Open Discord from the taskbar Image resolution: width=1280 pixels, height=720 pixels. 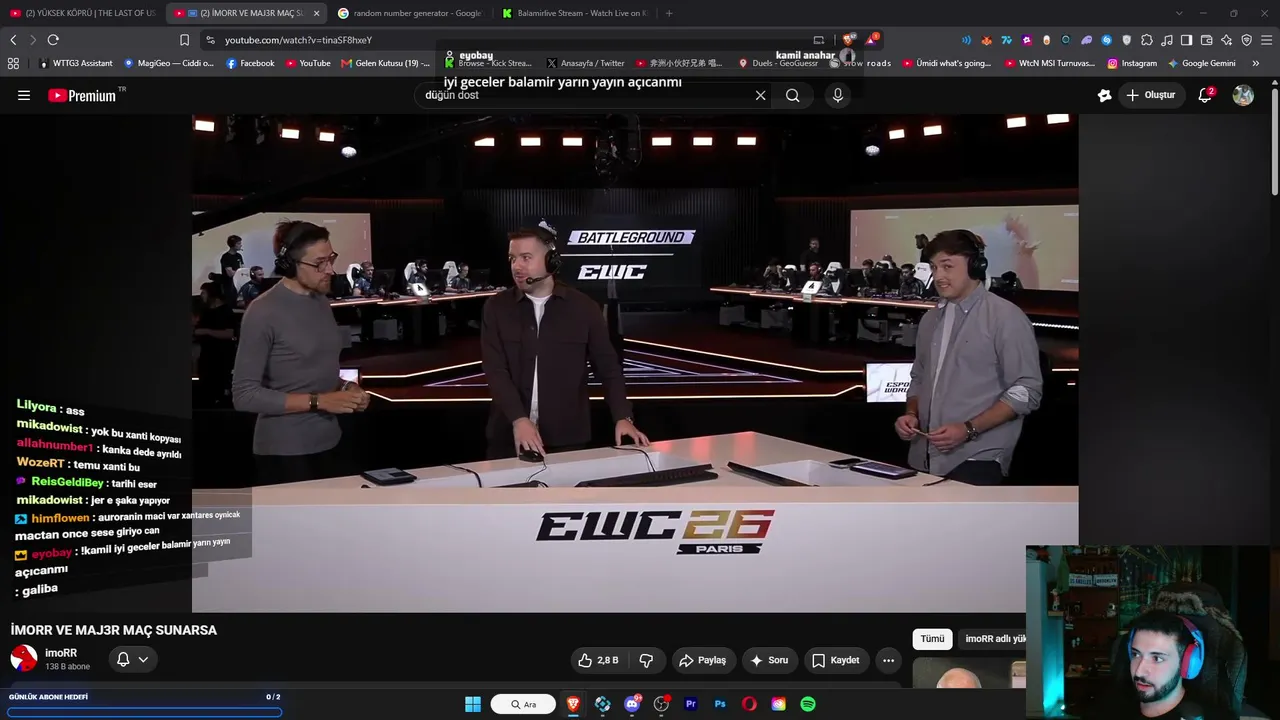pos(632,704)
